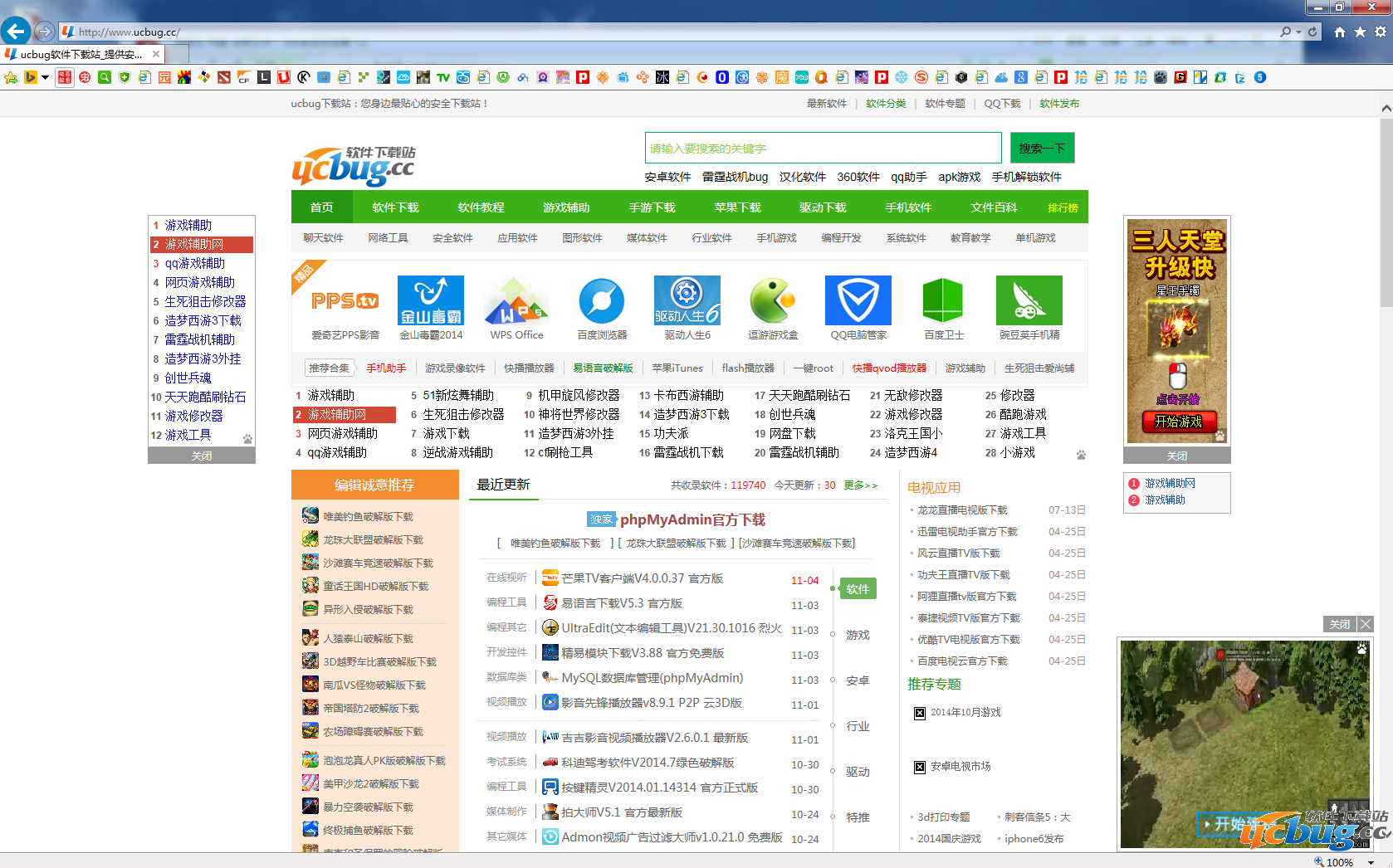Screen dimensions: 1393x868
Task: Open the 排行榜 link in nav bar
Action: (1063, 207)
